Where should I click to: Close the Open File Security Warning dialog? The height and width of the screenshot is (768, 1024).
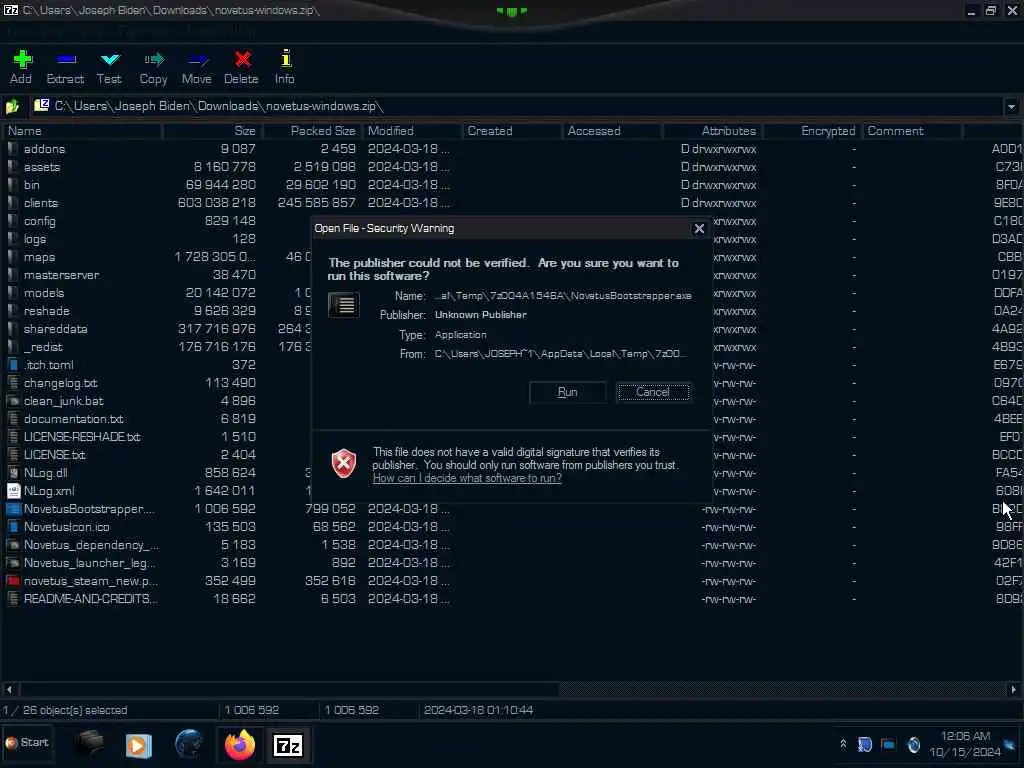tap(699, 229)
